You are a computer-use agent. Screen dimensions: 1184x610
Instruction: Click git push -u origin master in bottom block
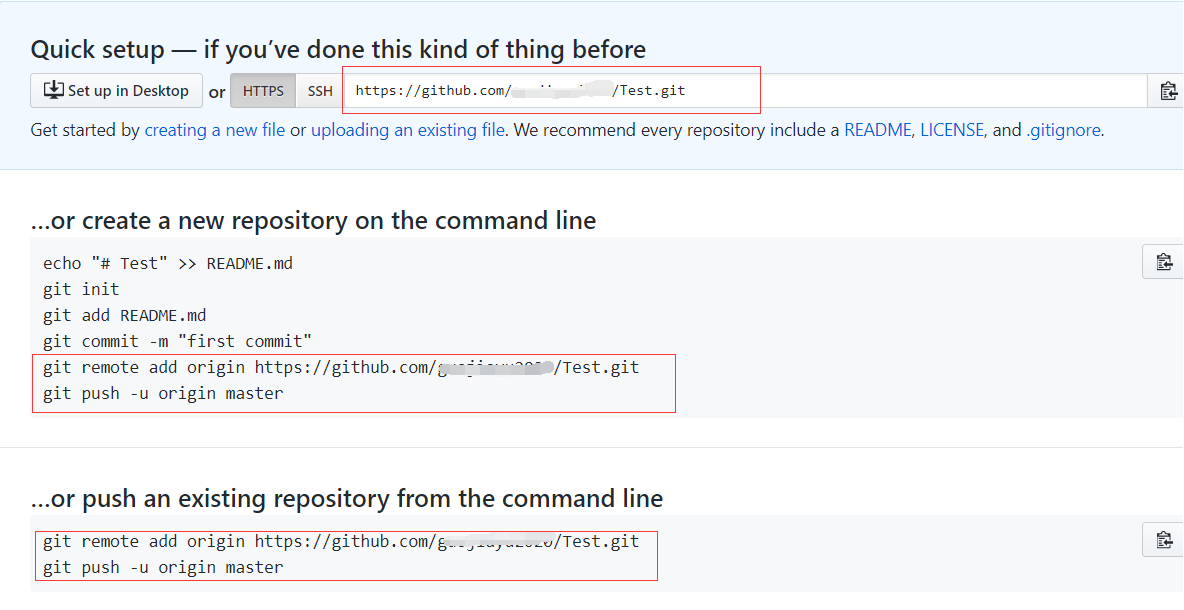(163, 568)
